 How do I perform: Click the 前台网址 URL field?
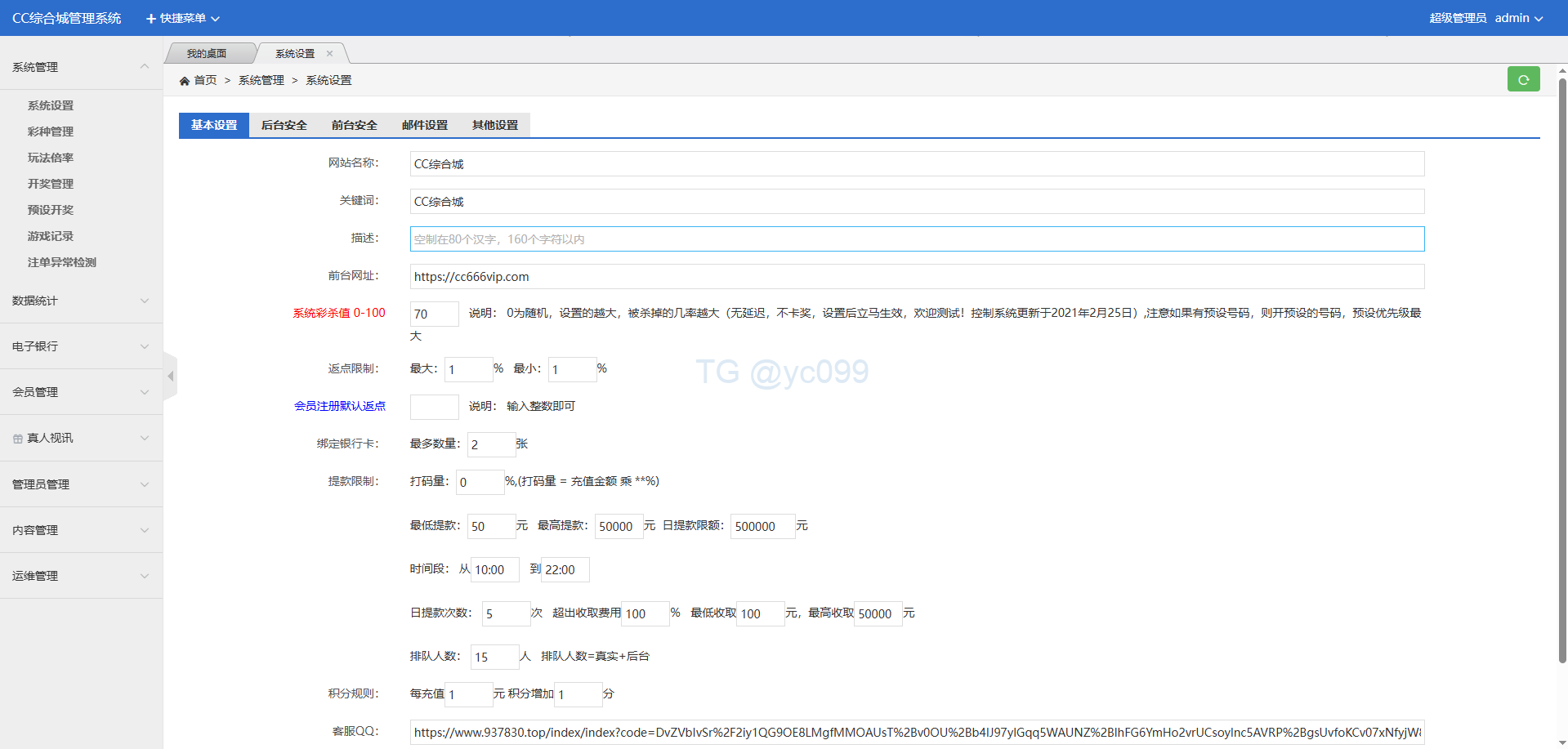(x=916, y=277)
